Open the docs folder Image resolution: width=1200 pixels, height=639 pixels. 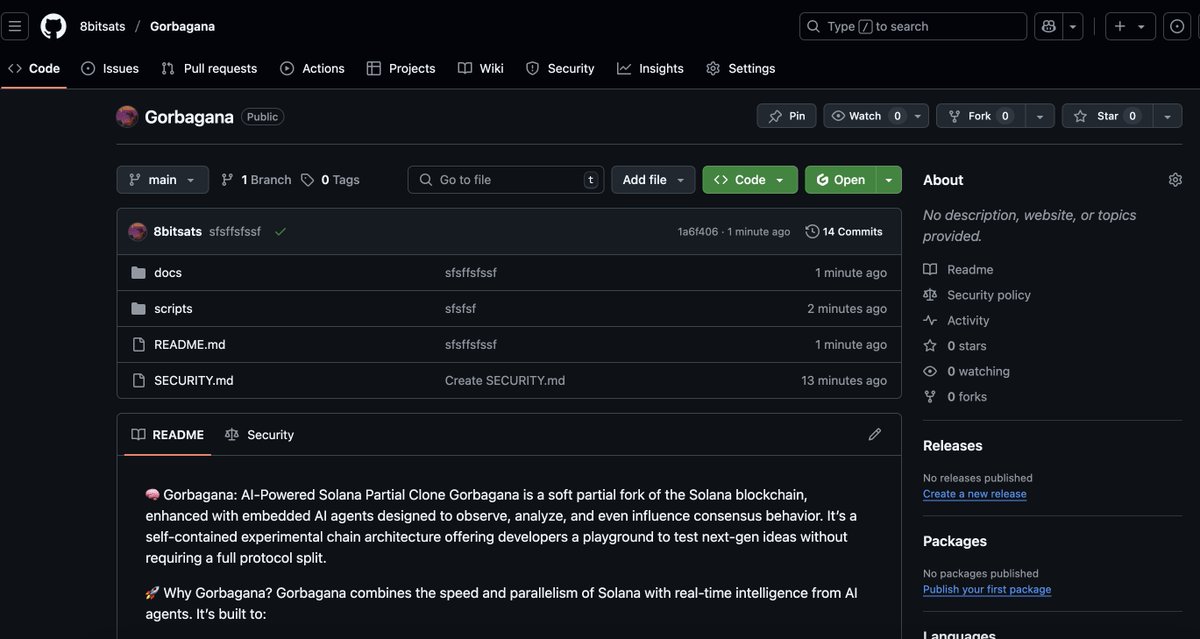[x=168, y=273]
